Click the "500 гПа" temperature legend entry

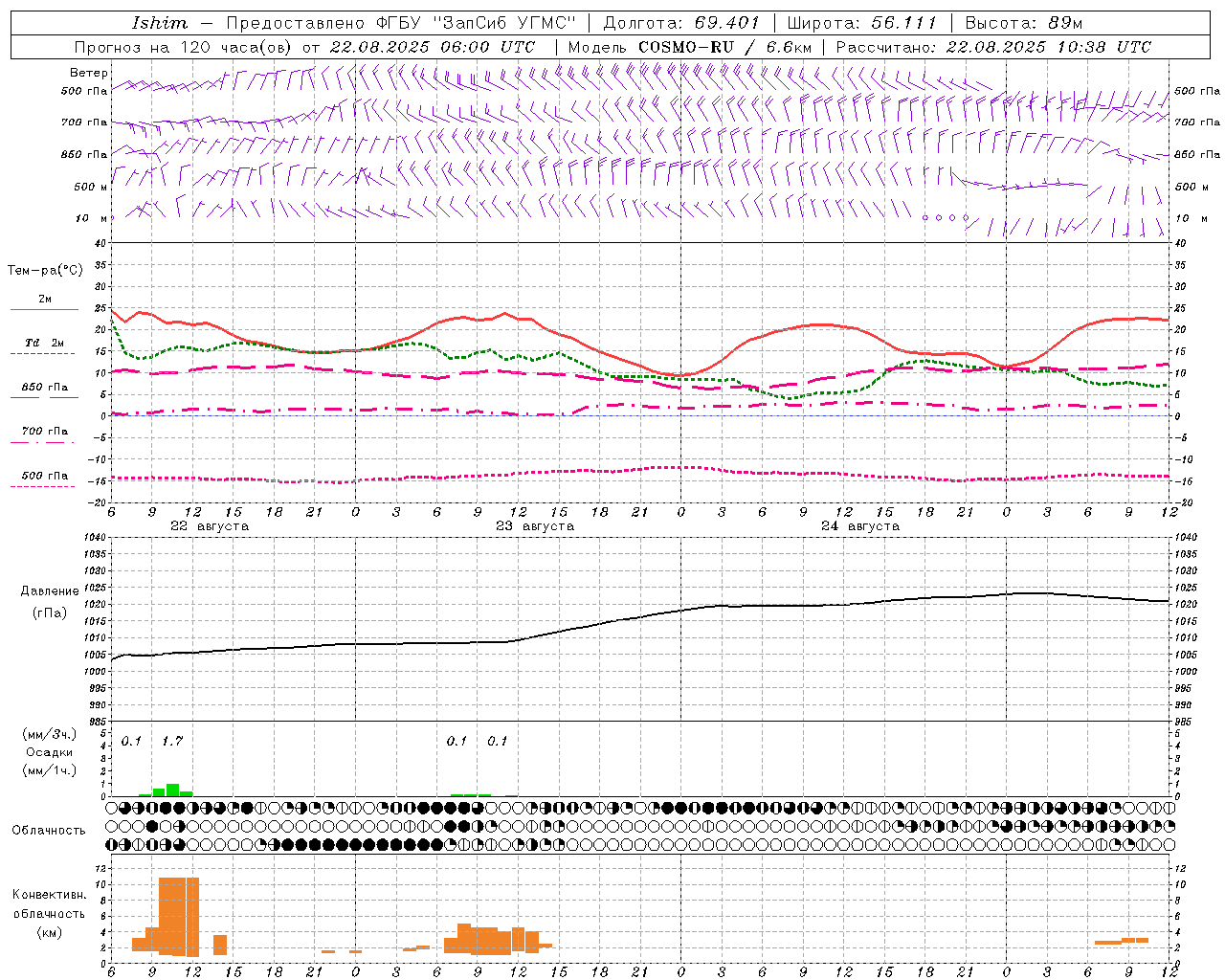(44, 476)
